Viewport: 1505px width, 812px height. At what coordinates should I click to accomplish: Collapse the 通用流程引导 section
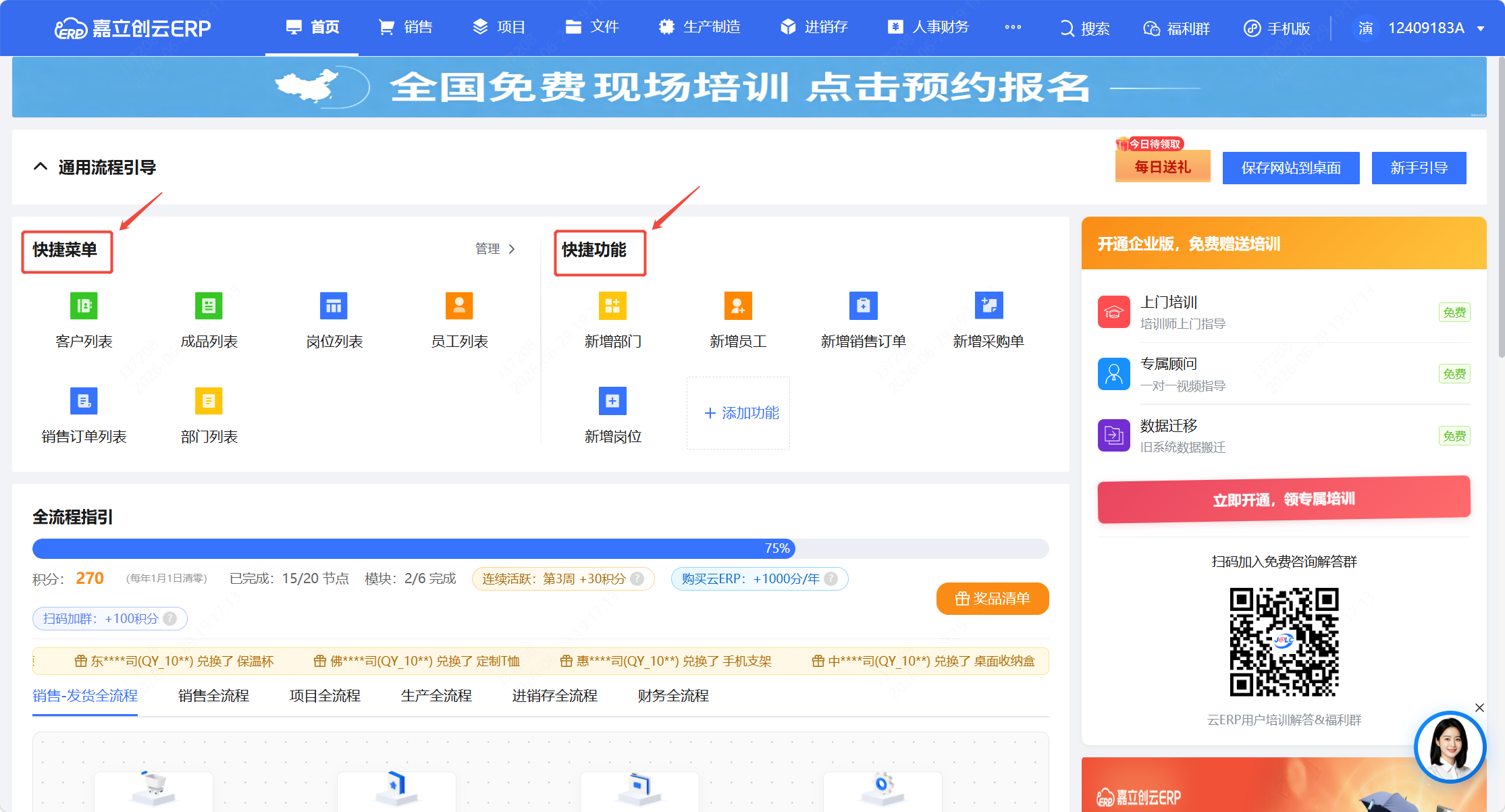point(41,167)
